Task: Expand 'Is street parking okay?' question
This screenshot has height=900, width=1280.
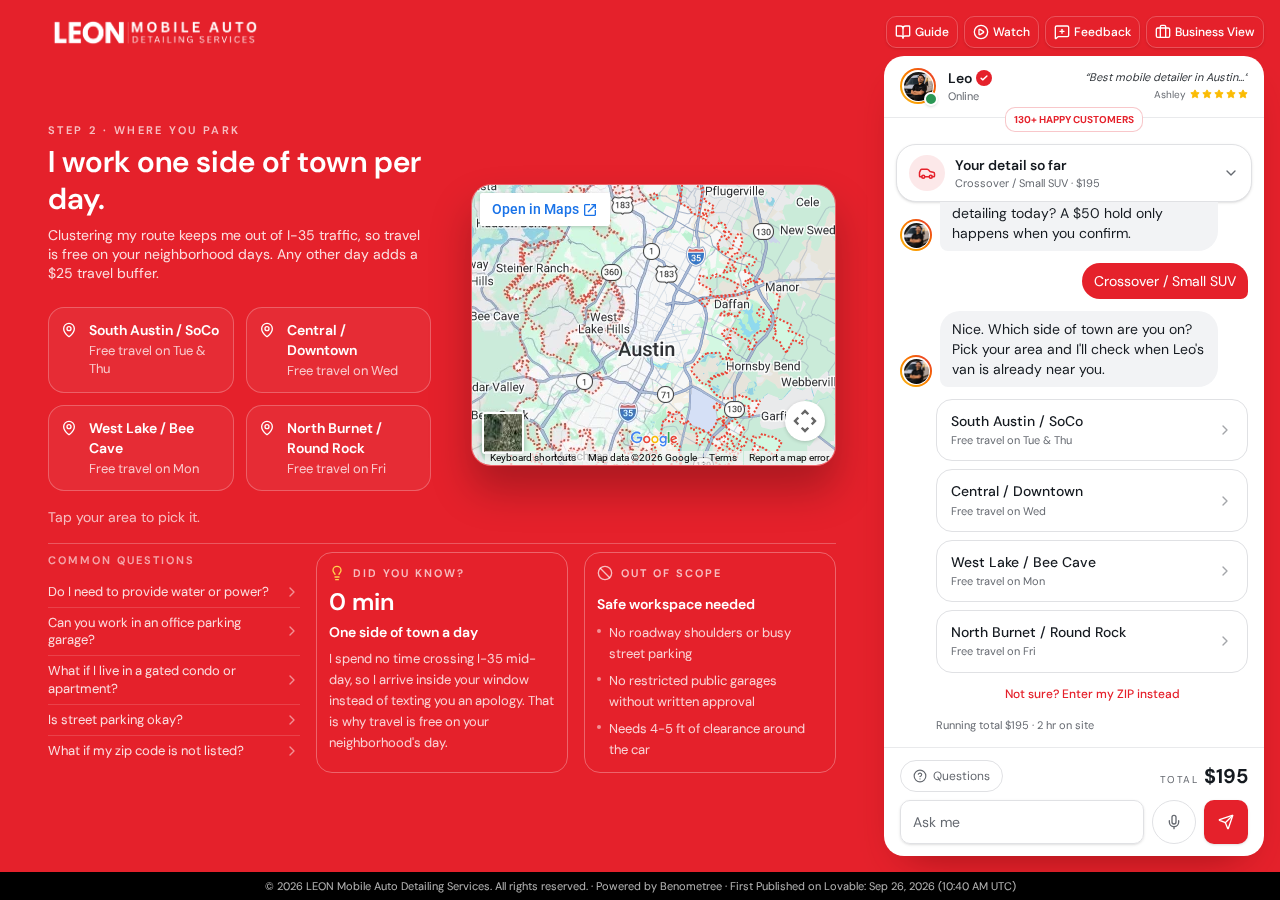Action: (x=174, y=720)
